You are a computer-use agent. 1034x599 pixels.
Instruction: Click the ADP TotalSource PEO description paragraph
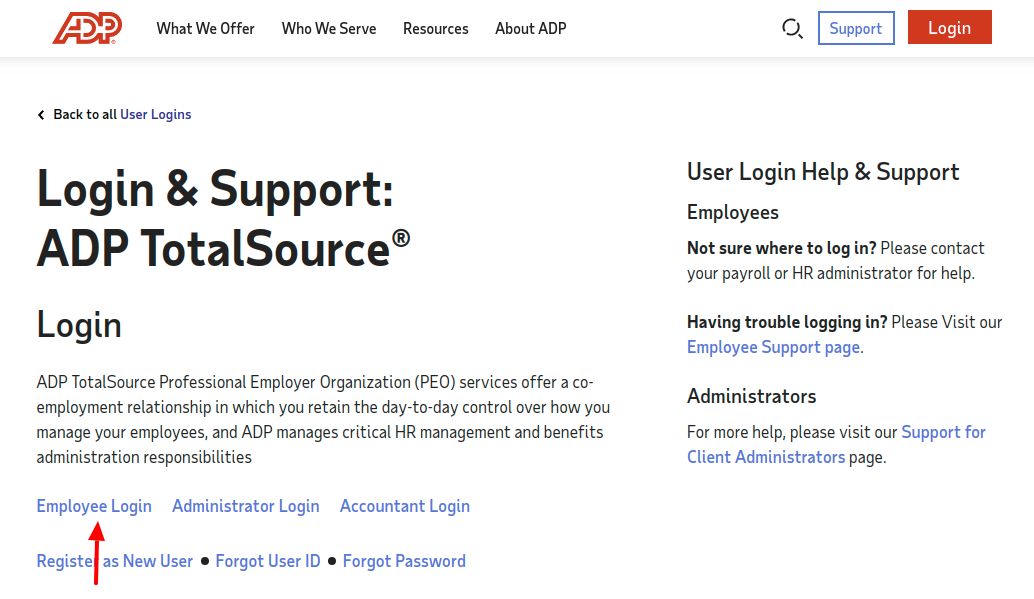coord(323,420)
